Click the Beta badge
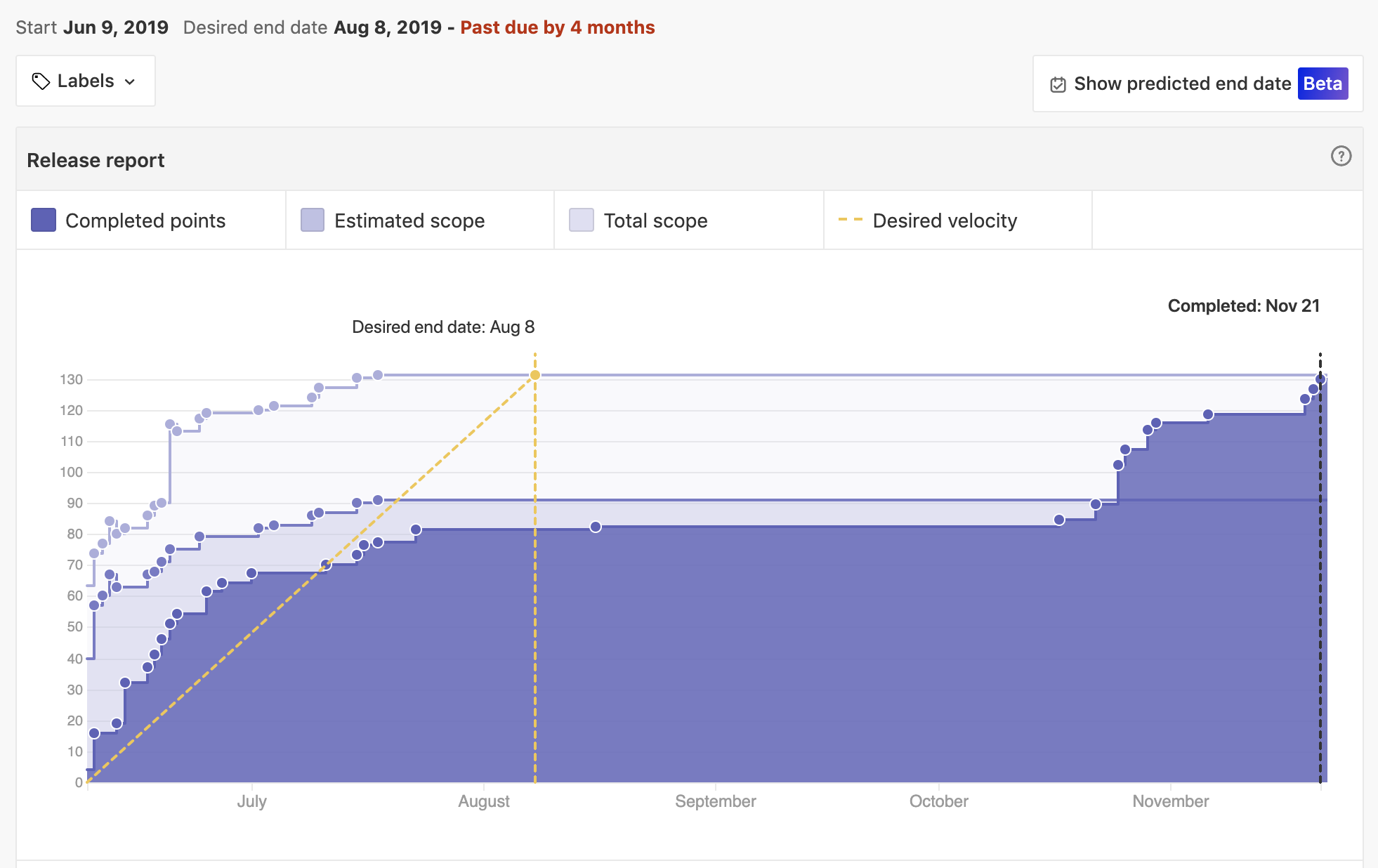Screen dimensions: 1378x868 [x=1322, y=84]
